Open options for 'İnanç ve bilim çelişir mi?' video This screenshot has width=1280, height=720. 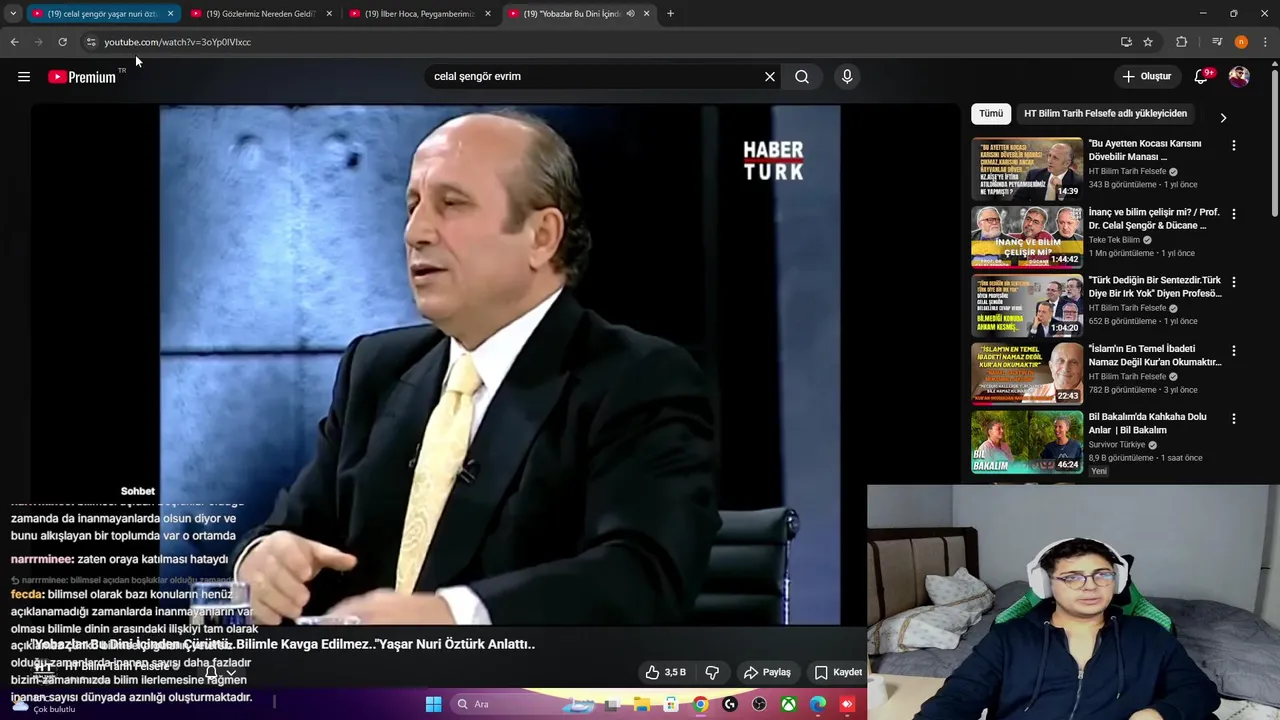pyautogui.click(x=1233, y=214)
